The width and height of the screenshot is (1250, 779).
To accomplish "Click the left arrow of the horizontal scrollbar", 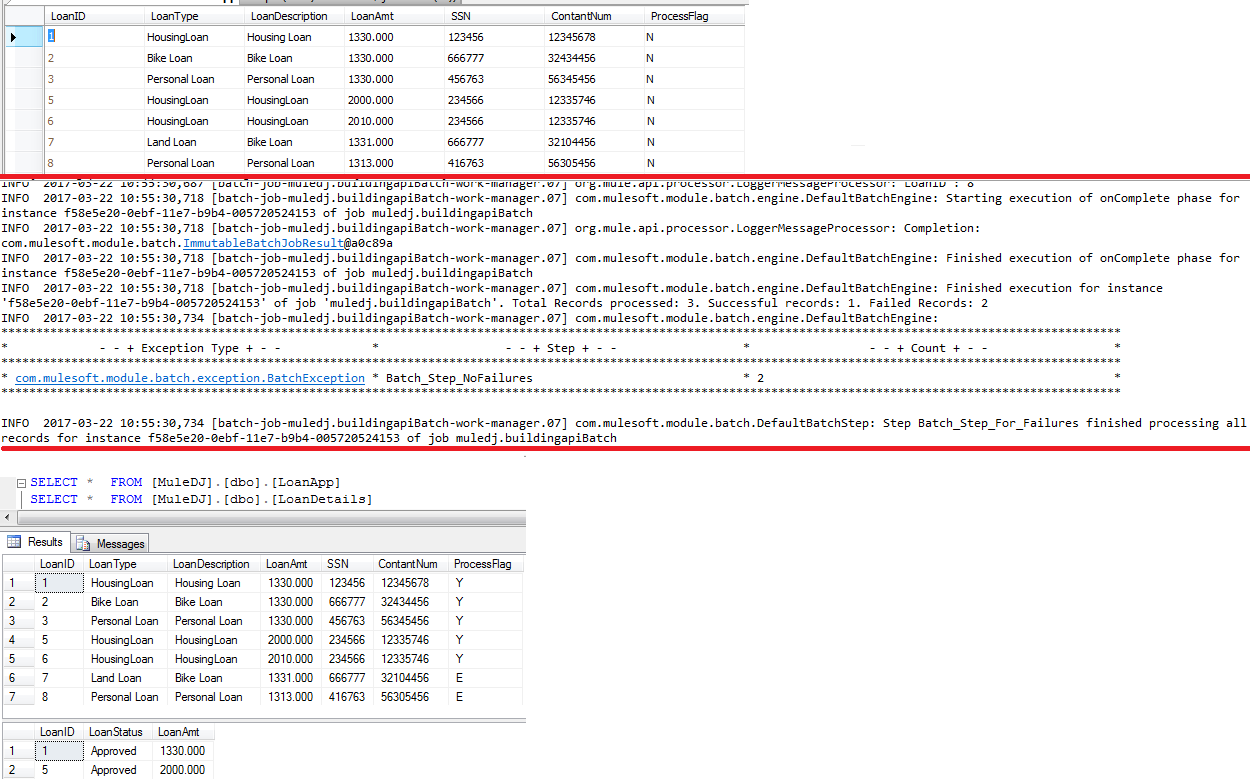I will pos(8,517).
